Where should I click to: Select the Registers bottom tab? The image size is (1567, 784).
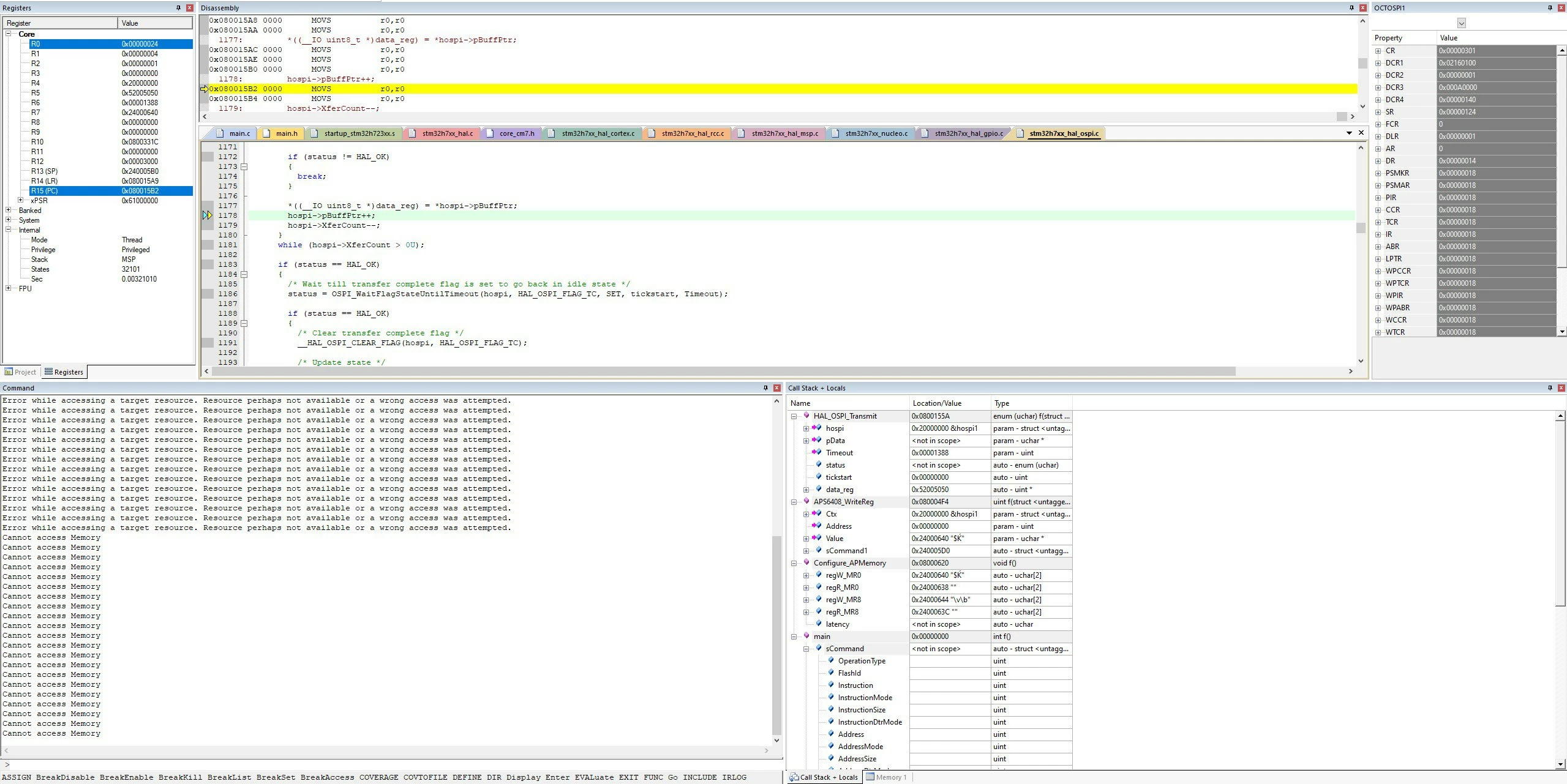pyautogui.click(x=64, y=372)
